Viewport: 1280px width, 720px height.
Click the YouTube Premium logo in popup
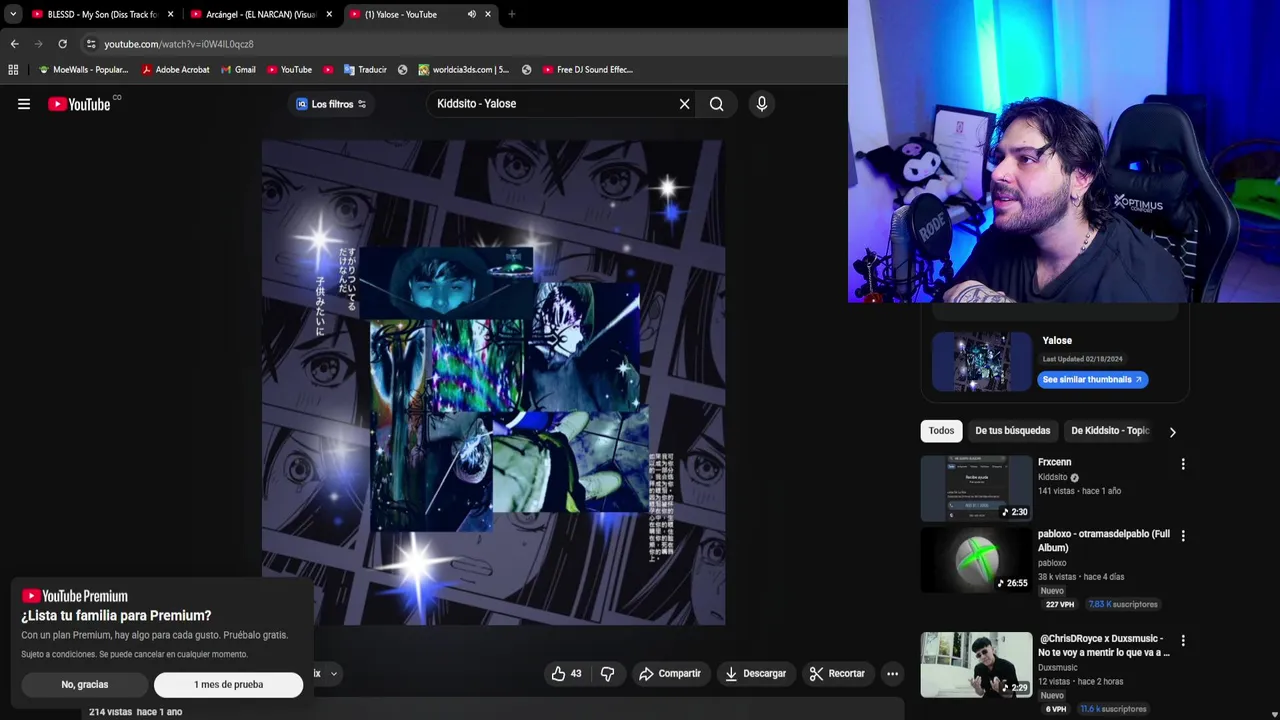(x=75, y=596)
